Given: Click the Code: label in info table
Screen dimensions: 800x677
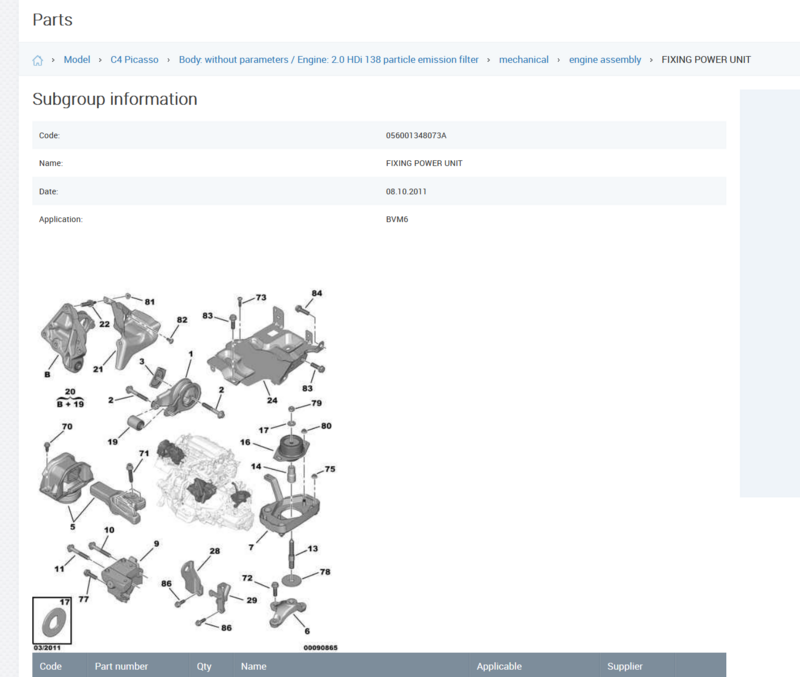Looking at the screenshot, I should (x=49, y=135).
